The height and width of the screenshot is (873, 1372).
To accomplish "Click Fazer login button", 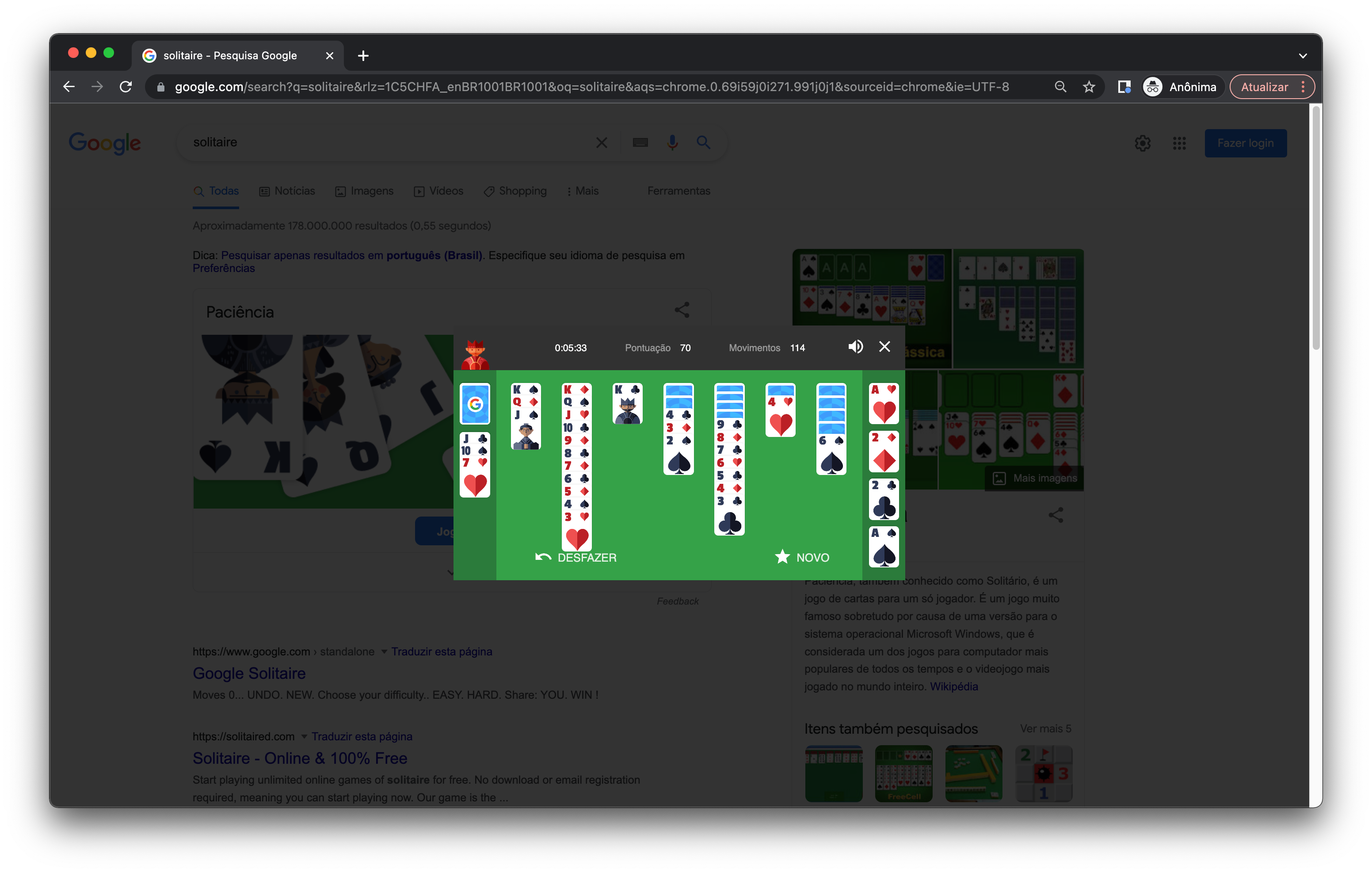I will [1245, 143].
